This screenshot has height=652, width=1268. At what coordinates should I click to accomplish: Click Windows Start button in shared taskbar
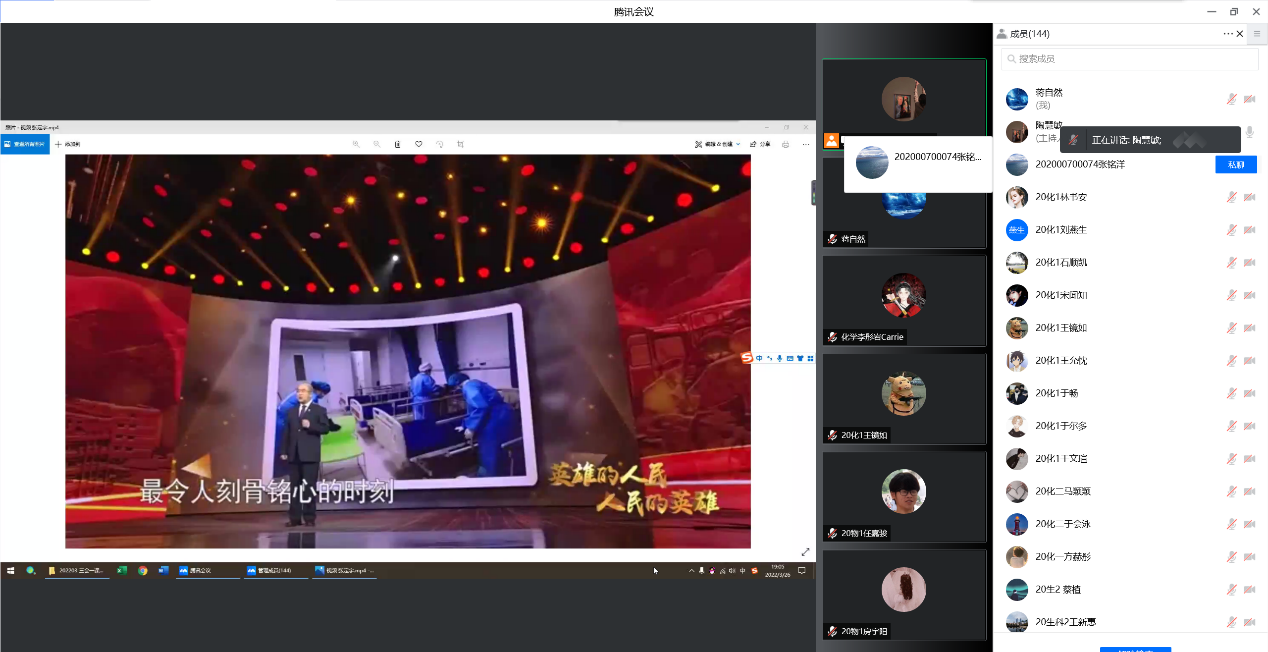coord(11,570)
